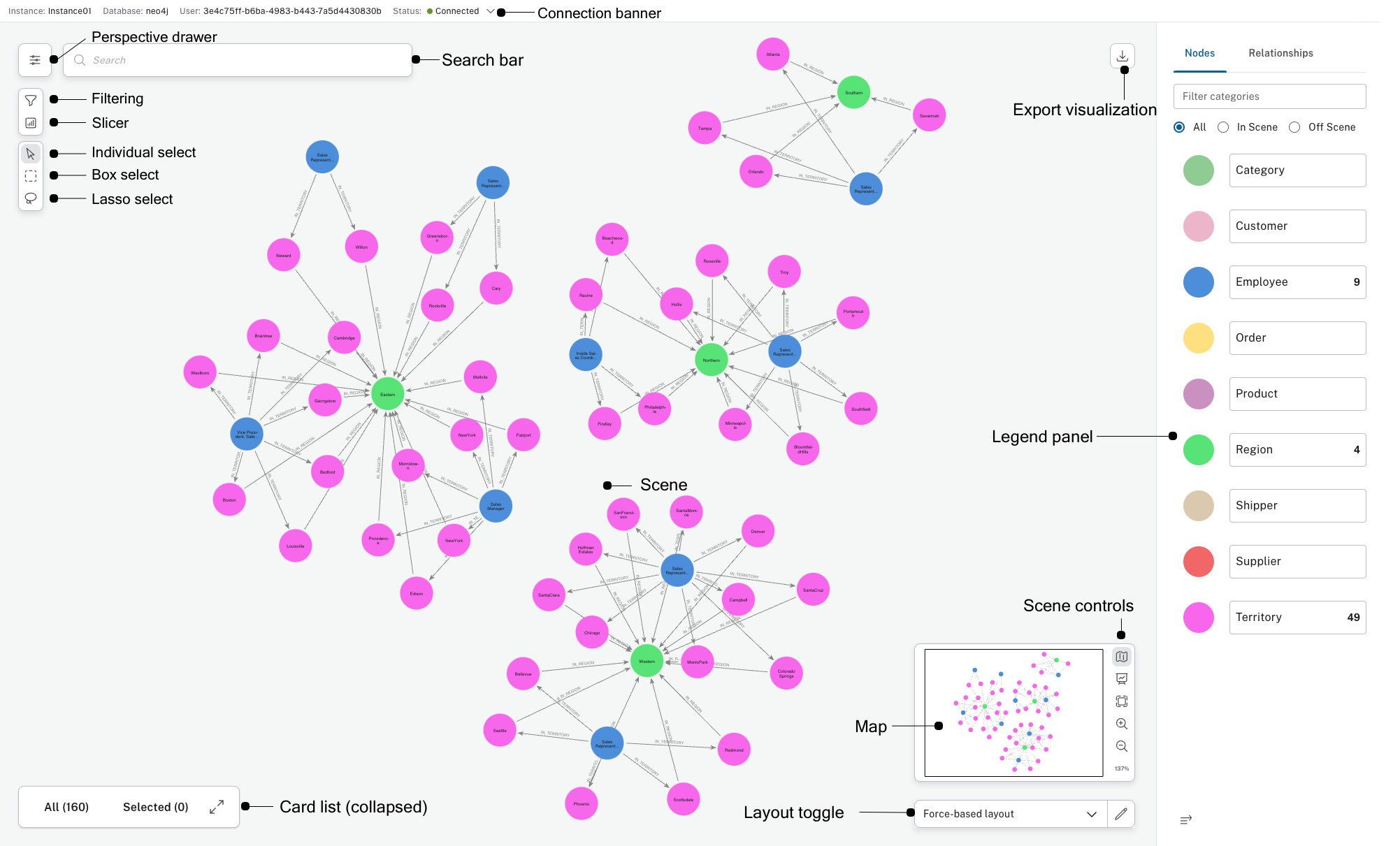Click the Filter categories input field
The image size is (1400, 846).
[x=1270, y=96]
